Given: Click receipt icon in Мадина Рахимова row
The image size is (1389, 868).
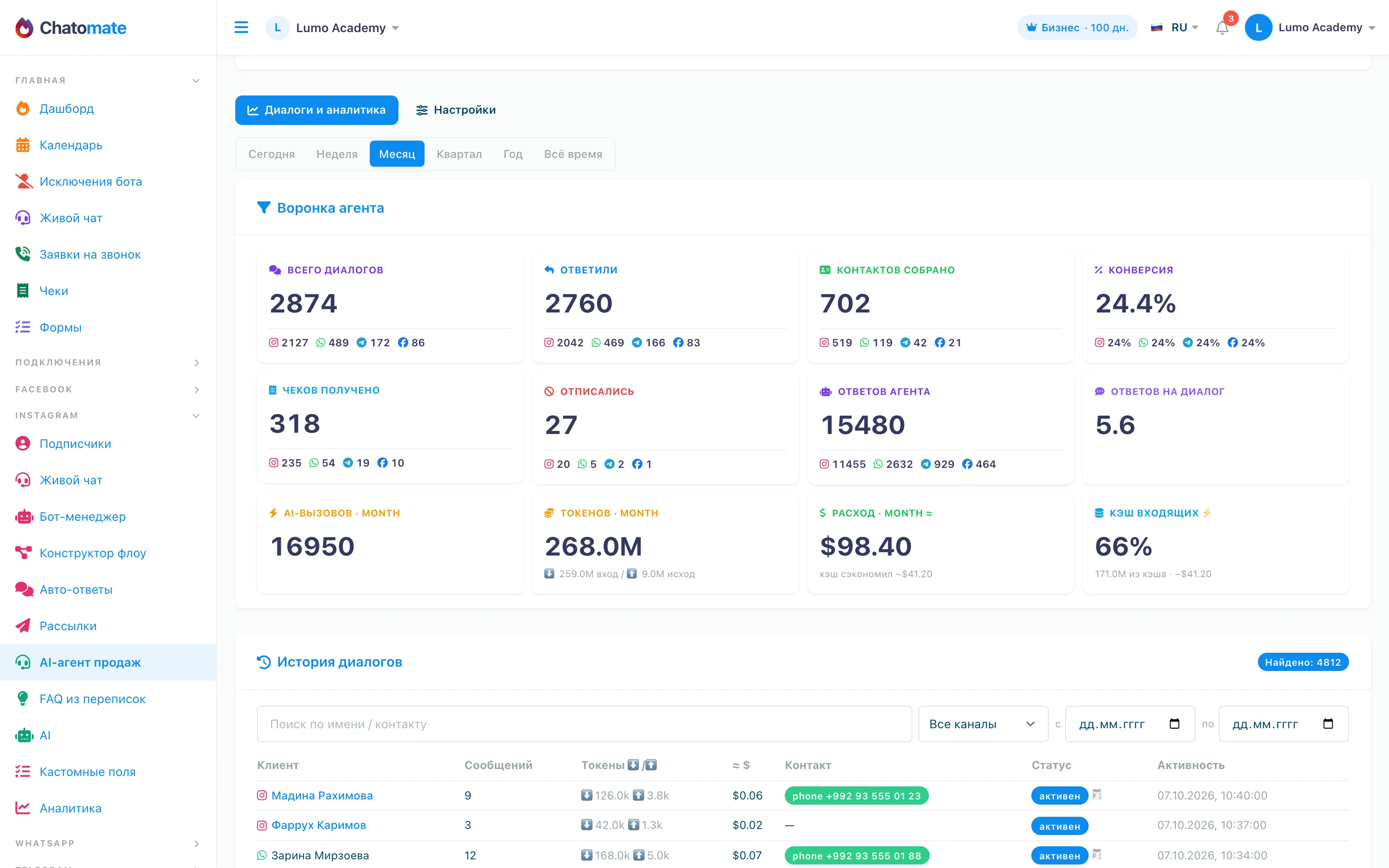Looking at the screenshot, I should pyautogui.click(x=1097, y=795).
